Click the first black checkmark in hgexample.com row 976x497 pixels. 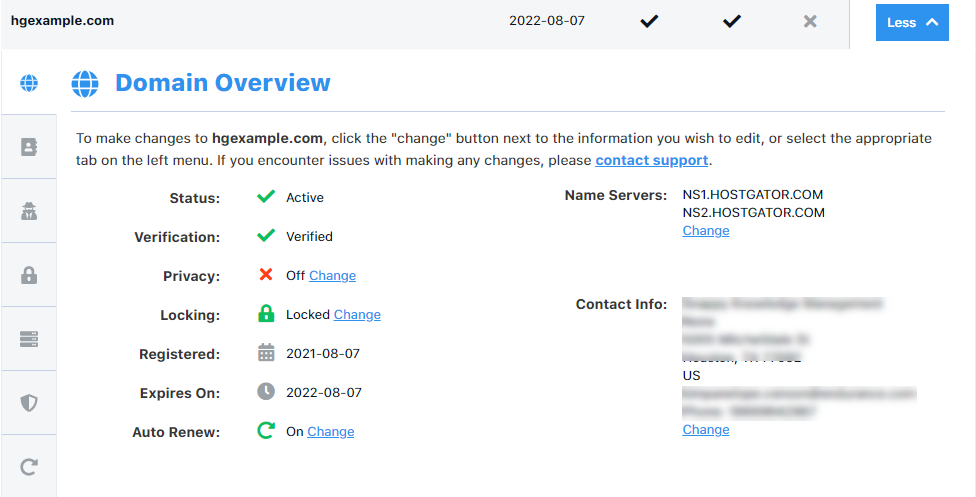coord(649,22)
